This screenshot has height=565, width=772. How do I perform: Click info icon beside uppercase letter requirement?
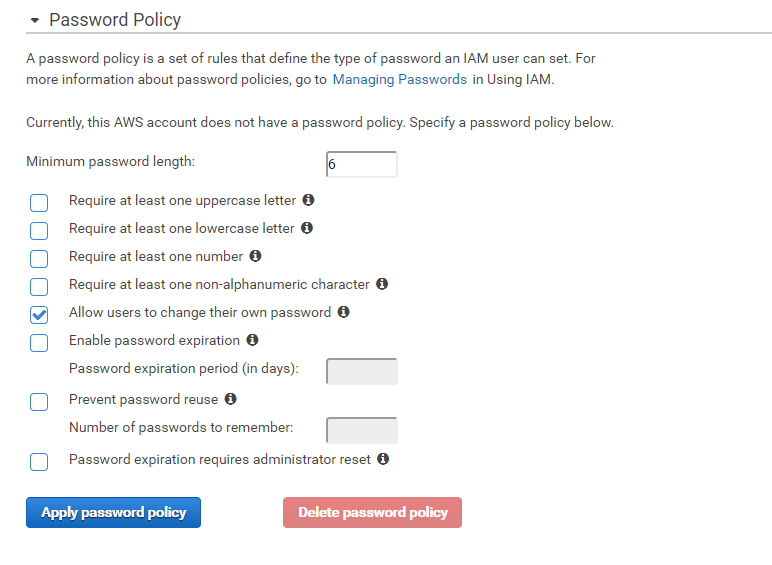[308, 200]
